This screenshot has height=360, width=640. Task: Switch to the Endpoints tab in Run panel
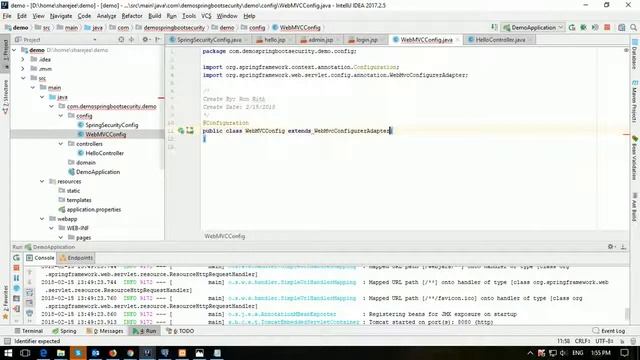77,258
